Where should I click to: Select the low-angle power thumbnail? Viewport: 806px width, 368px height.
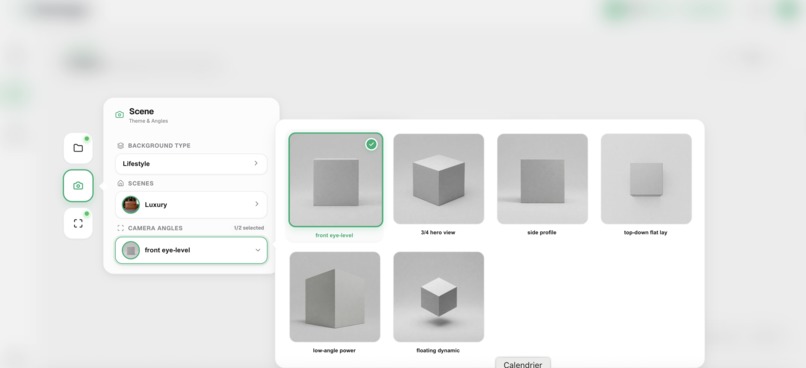click(335, 297)
